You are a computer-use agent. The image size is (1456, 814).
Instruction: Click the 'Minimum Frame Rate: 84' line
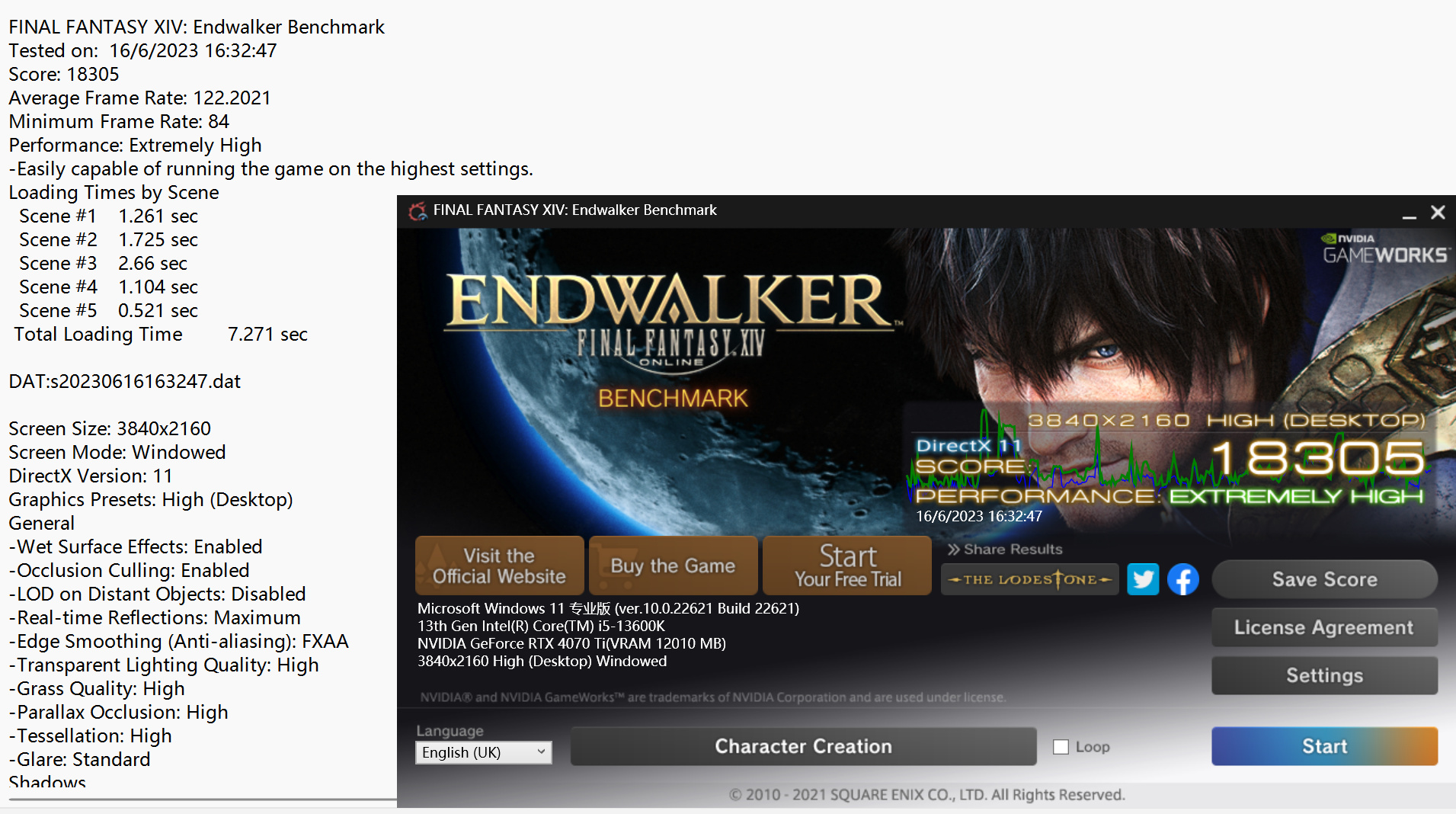tap(119, 122)
